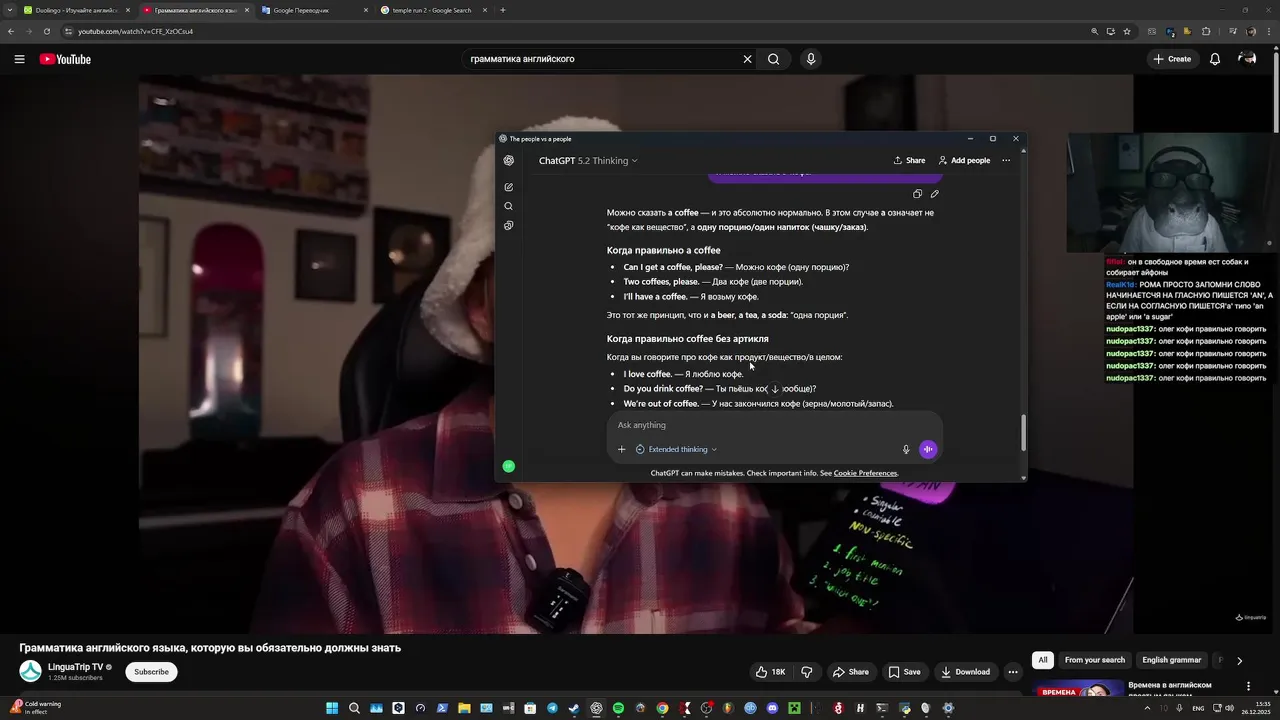1280x720 pixels.
Task: Save the video to a playlist
Action: pyautogui.click(x=904, y=672)
